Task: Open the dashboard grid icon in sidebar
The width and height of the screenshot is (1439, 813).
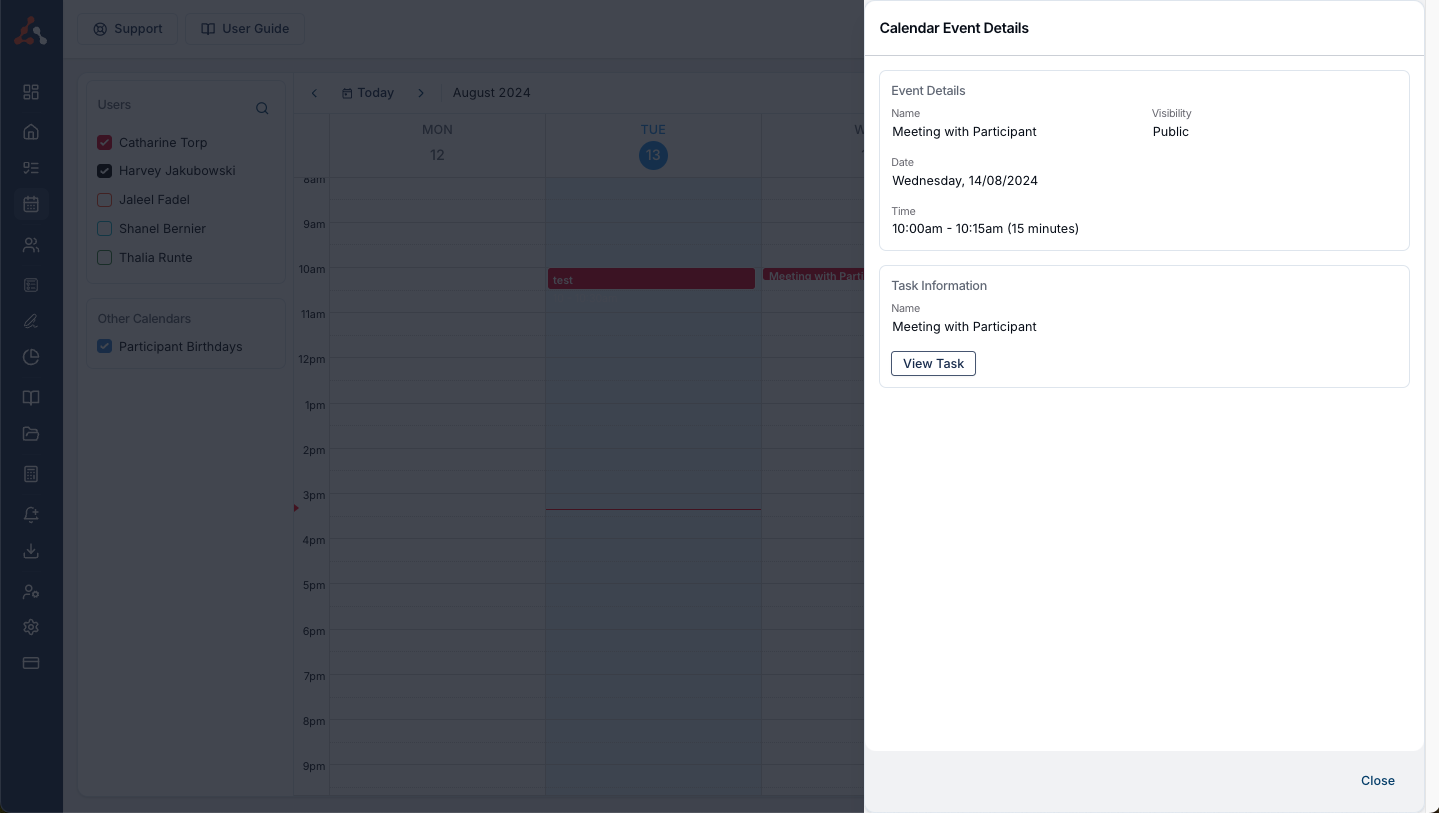Action: [31, 92]
